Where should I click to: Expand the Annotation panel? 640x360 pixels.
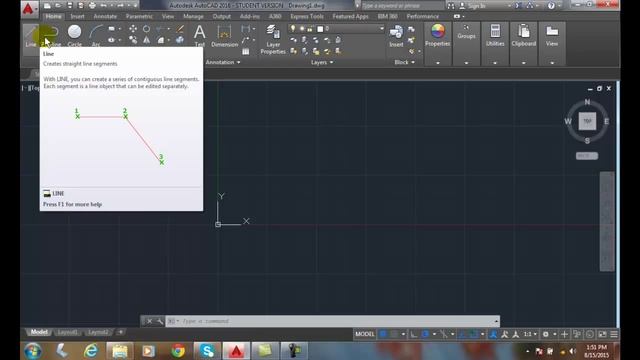tap(223, 62)
